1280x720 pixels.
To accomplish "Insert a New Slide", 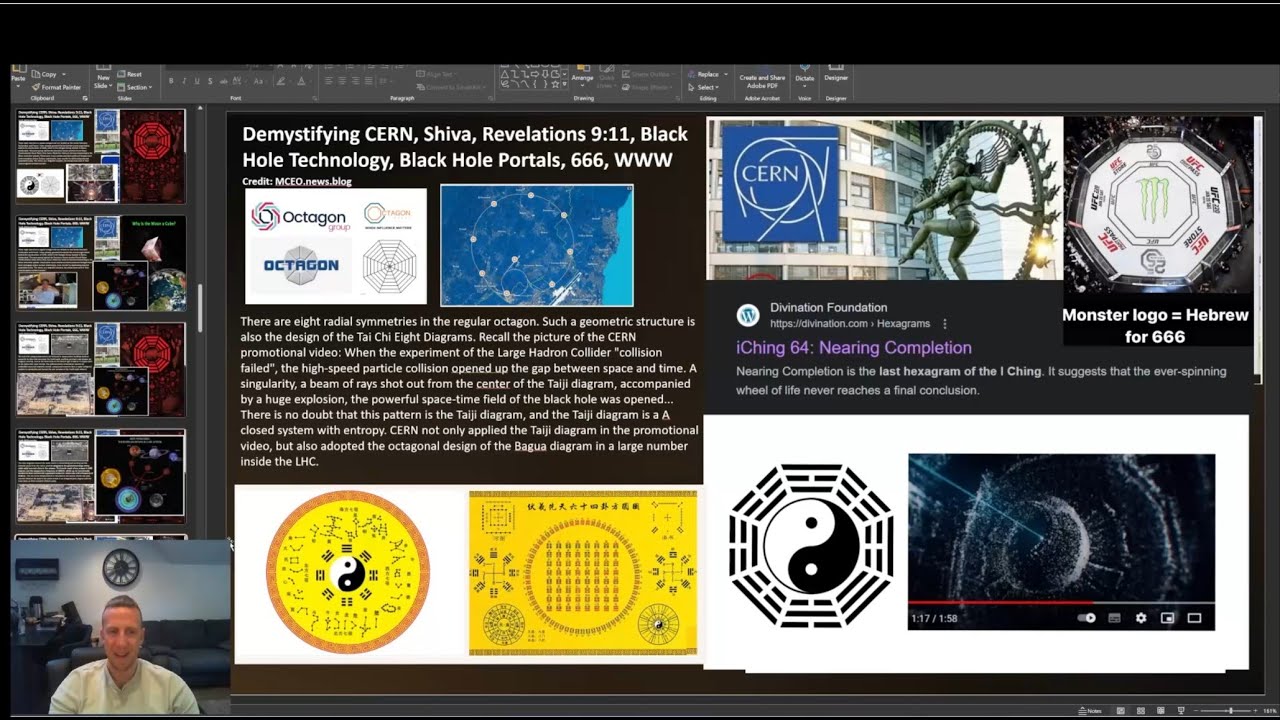I will point(103,78).
